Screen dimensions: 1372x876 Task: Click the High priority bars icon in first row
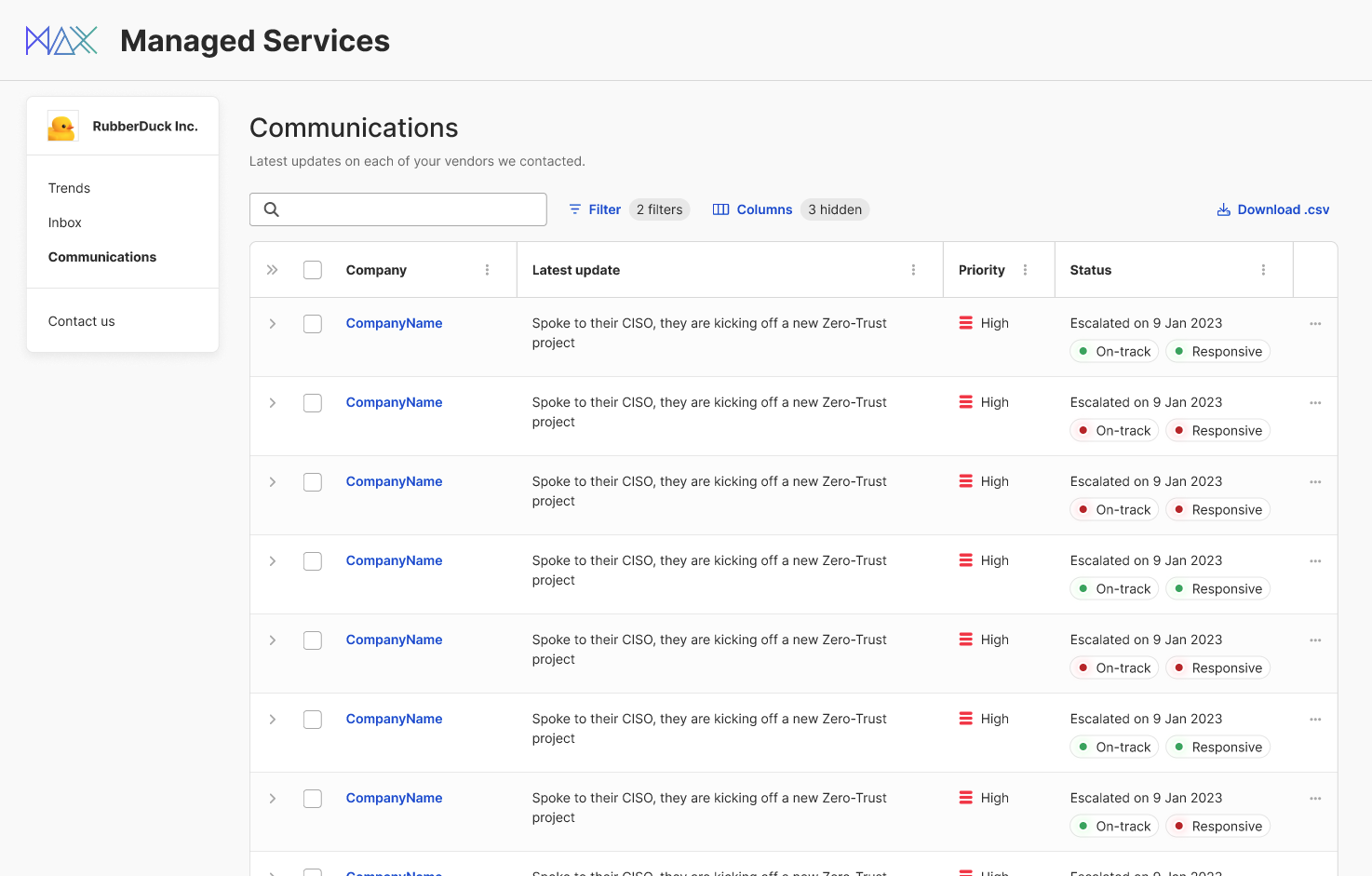pos(966,323)
